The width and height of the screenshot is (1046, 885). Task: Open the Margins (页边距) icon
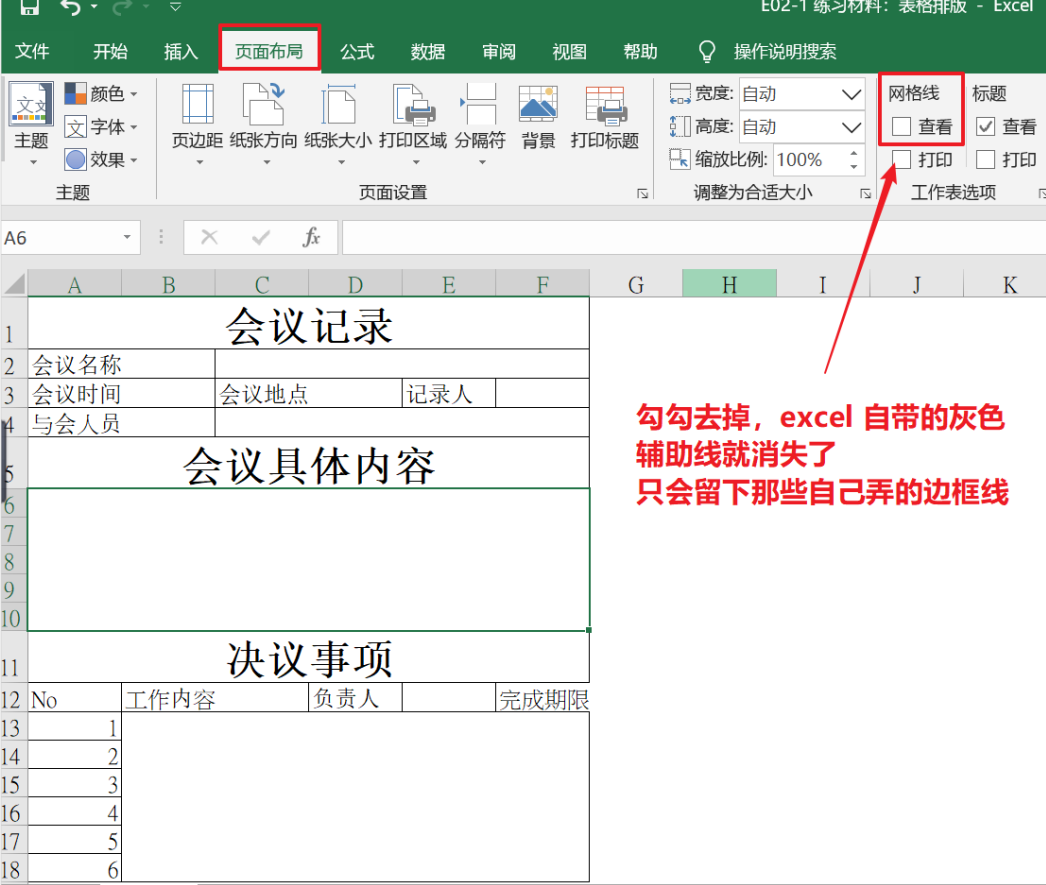pyautogui.click(x=197, y=105)
